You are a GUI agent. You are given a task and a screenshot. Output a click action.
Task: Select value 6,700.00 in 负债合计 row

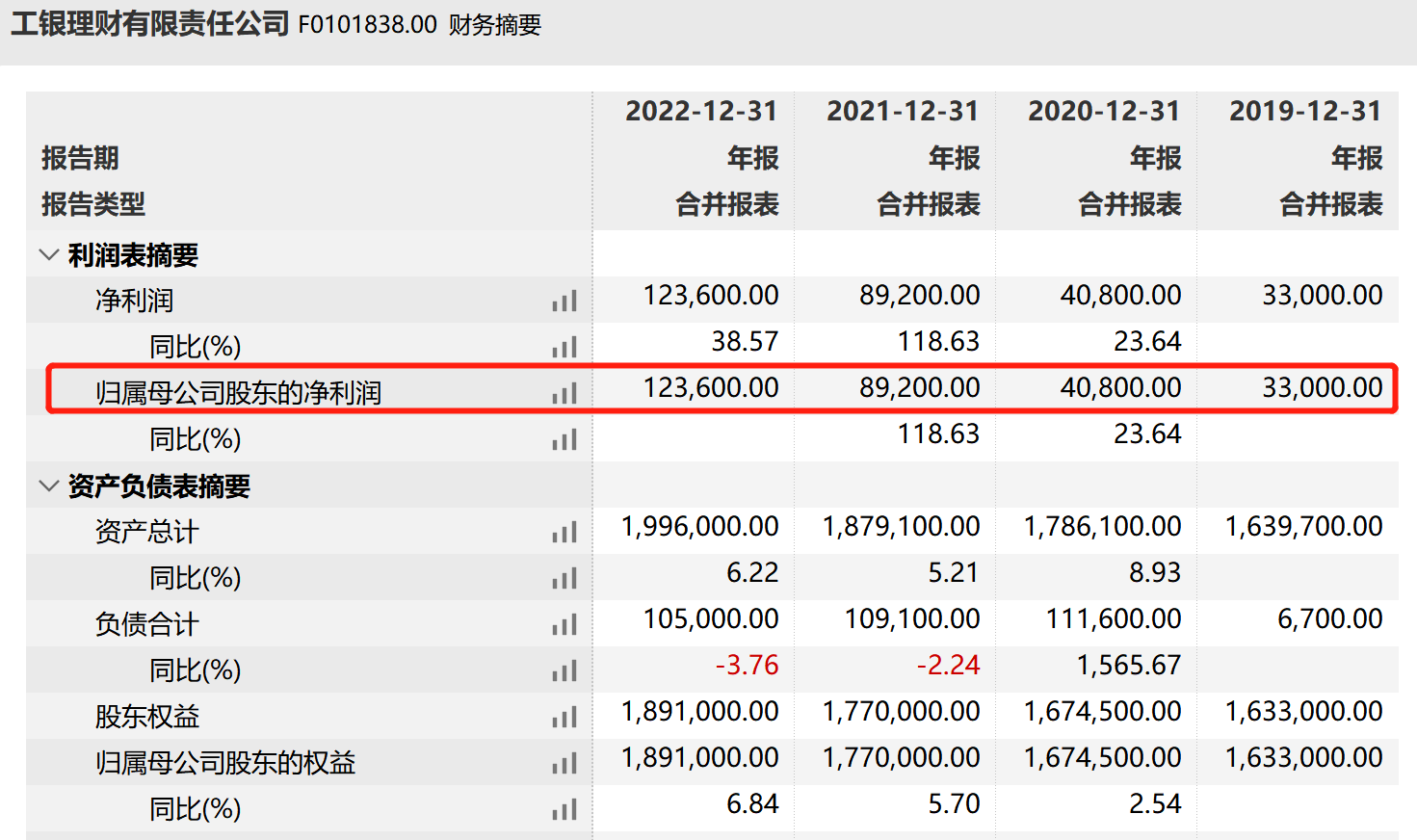[x=1330, y=618]
